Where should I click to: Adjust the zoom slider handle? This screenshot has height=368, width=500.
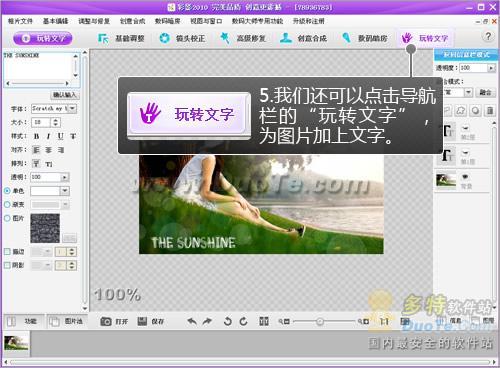[x=320, y=321]
